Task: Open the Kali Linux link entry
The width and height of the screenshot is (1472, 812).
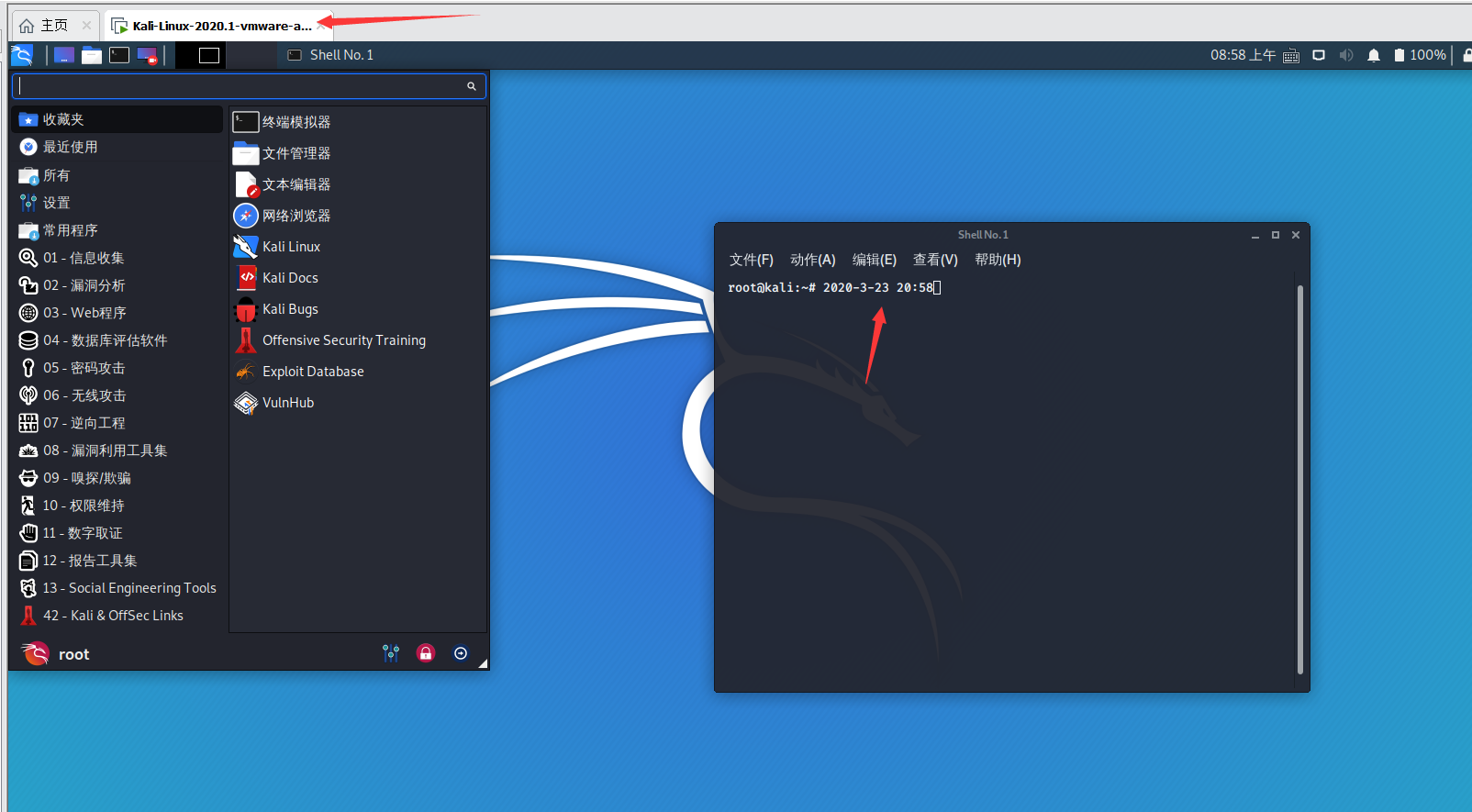Action: click(357, 247)
